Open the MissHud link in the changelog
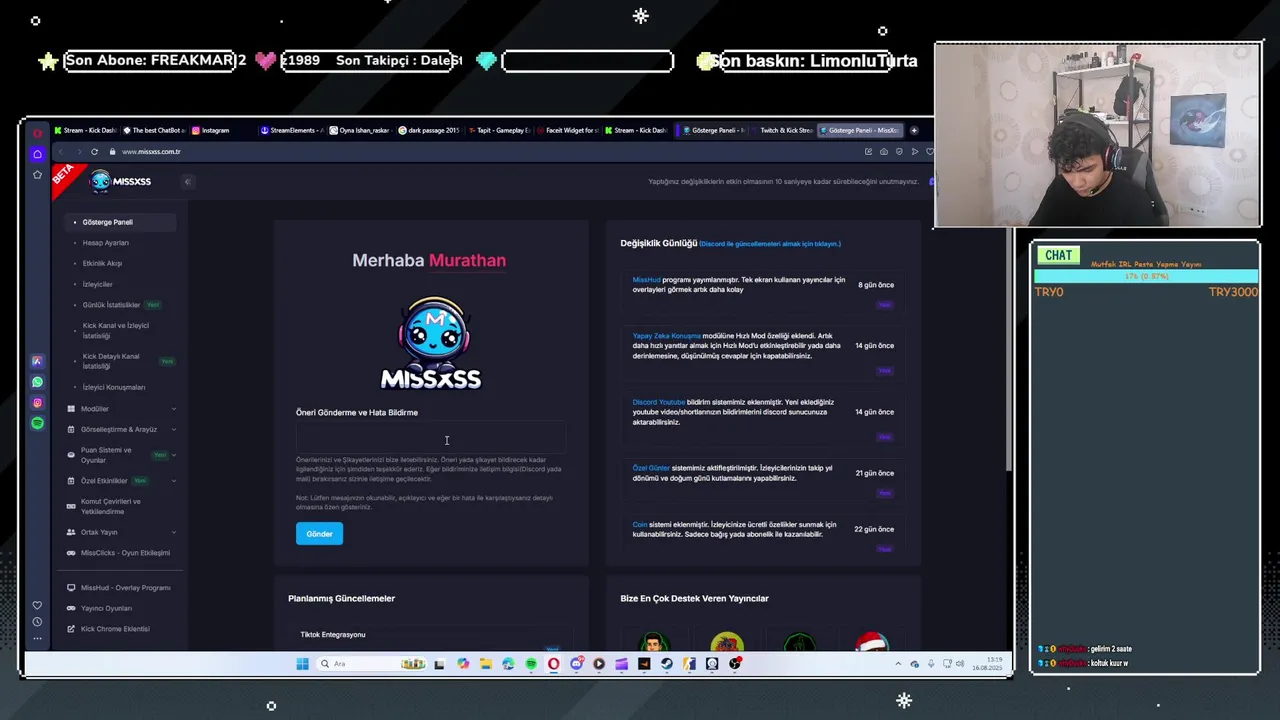The height and width of the screenshot is (720, 1280). tap(646, 280)
